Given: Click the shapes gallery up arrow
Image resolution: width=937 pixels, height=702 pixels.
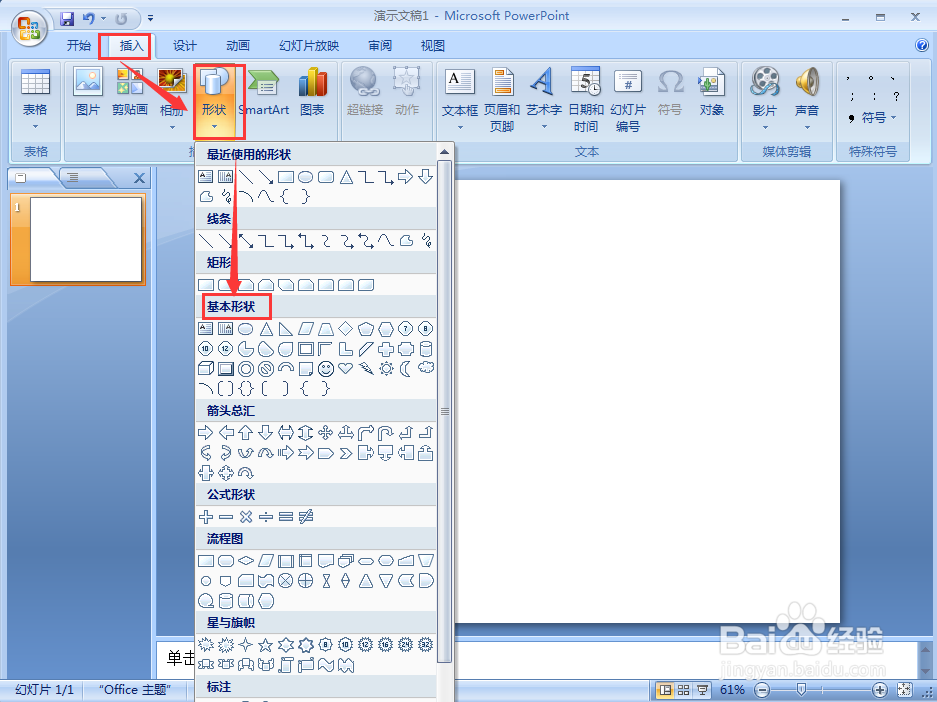Looking at the screenshot, I should pos(445,152).
